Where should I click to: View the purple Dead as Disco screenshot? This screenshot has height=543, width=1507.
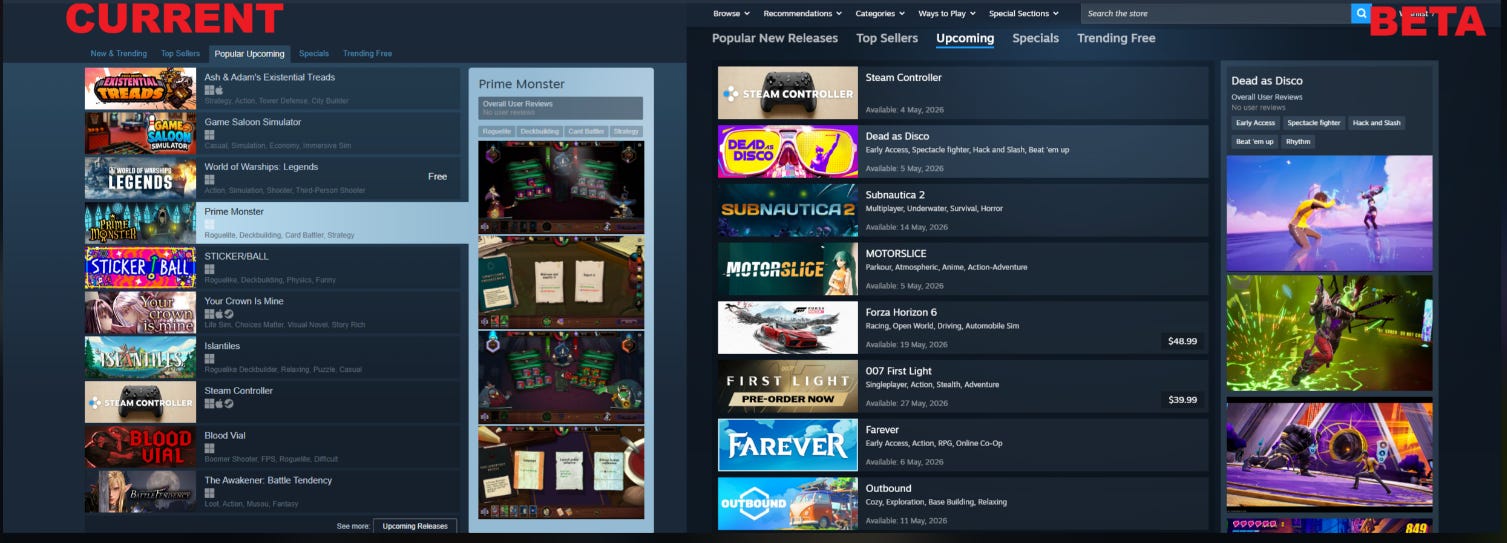click(x=1329, y=455)
